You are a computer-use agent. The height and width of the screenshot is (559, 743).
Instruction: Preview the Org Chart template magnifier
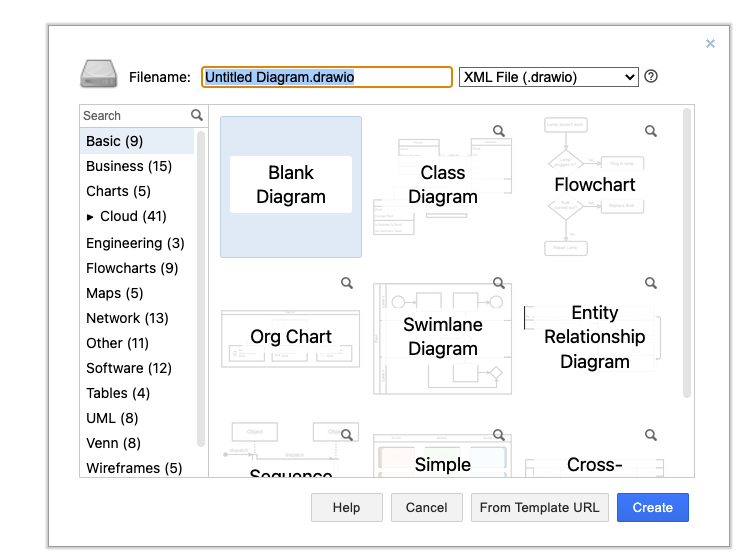click(x=347, y=283)
